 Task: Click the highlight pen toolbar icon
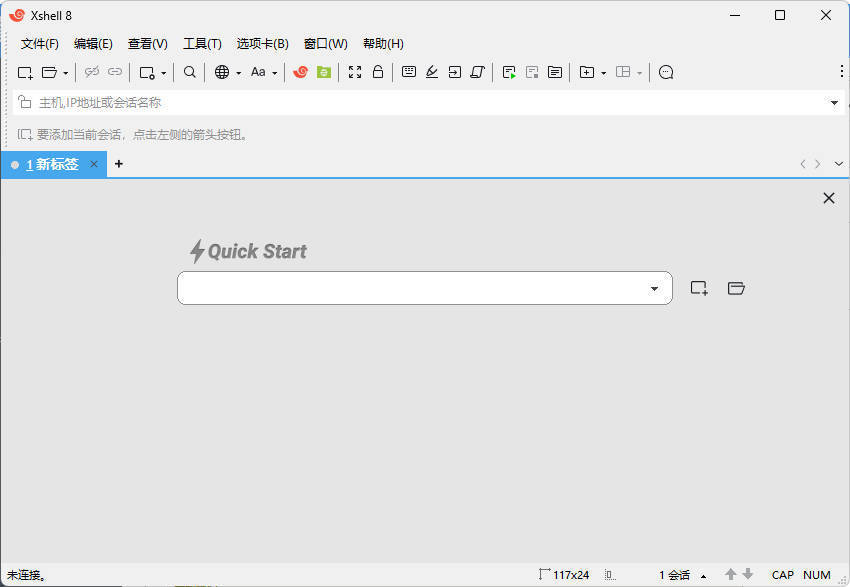431,72
